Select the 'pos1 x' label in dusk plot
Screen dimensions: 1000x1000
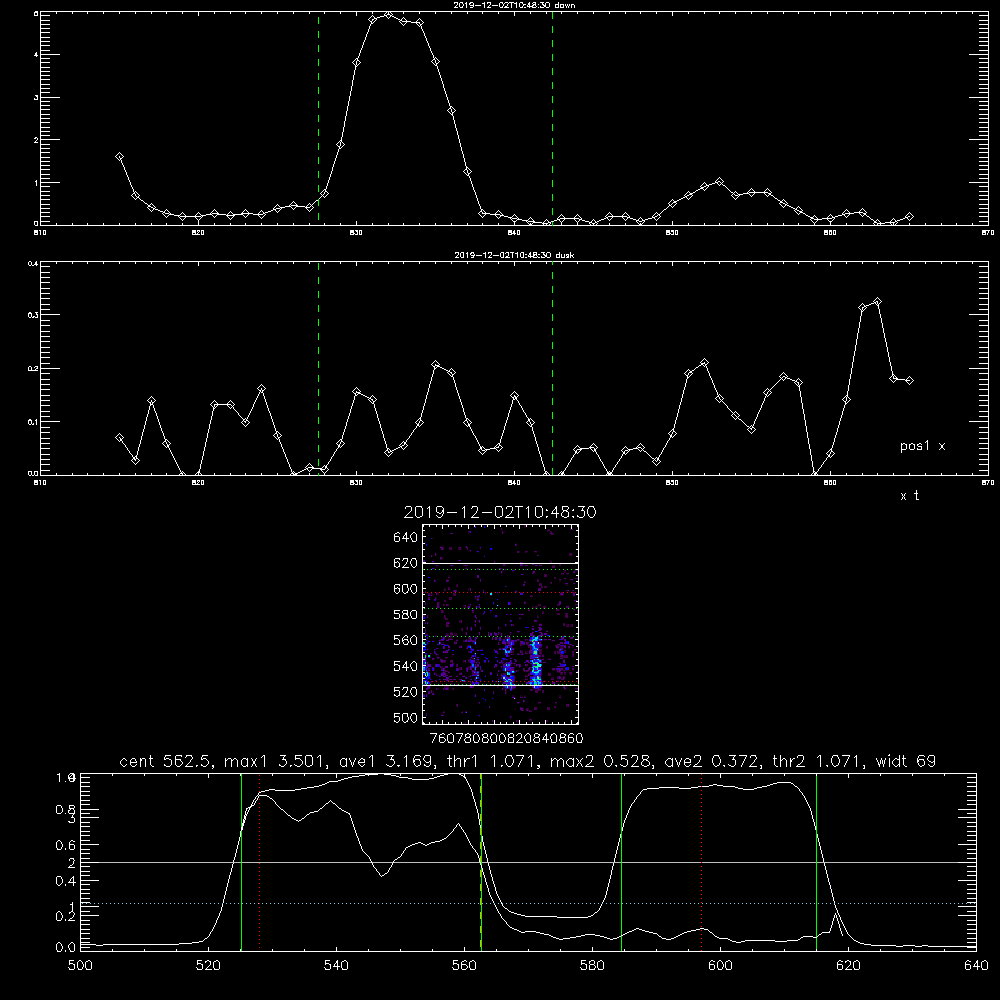(x=922, y=446)
